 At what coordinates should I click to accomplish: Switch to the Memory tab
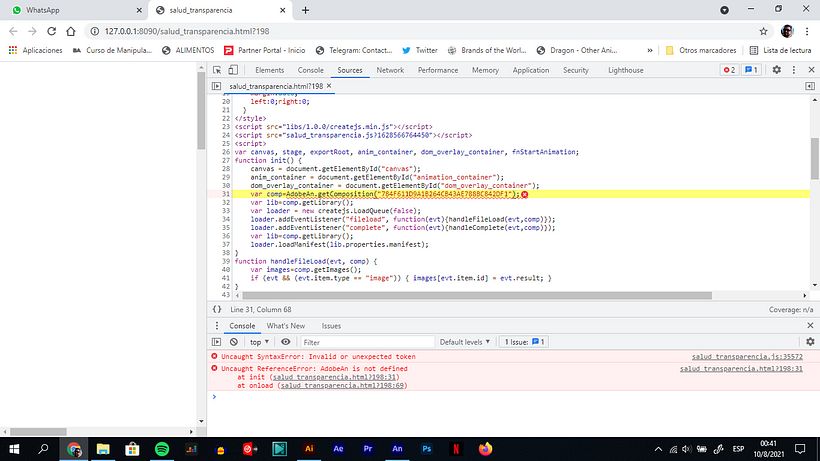pos(485,70)
